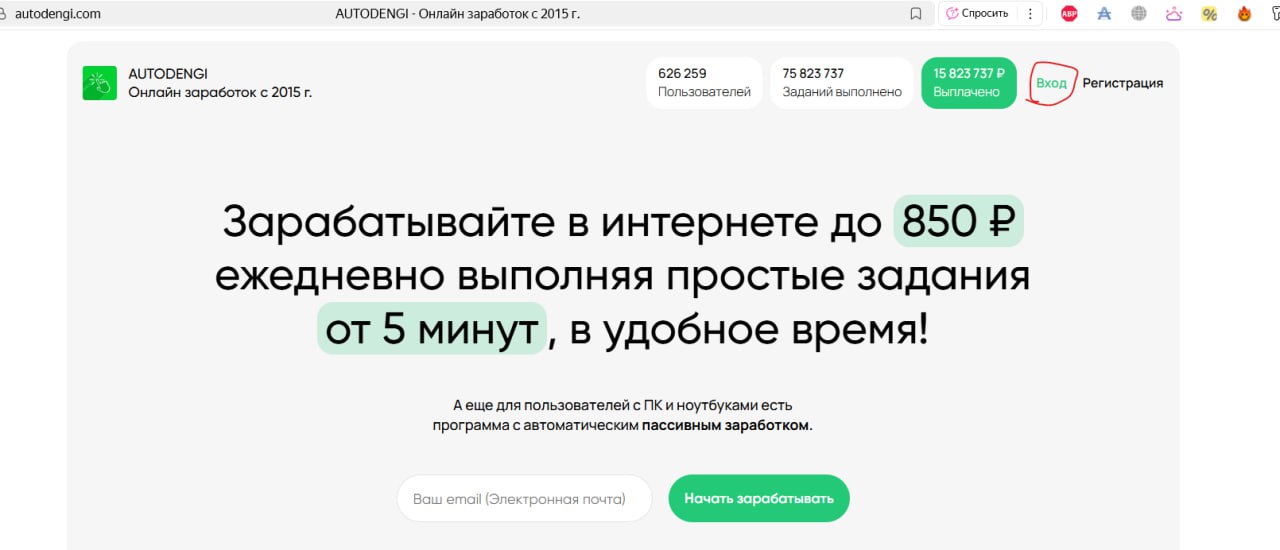Open the weather cloud extension icon
The height and width of the screenshot is (550, 1280).
click(x=1174, y=14)
